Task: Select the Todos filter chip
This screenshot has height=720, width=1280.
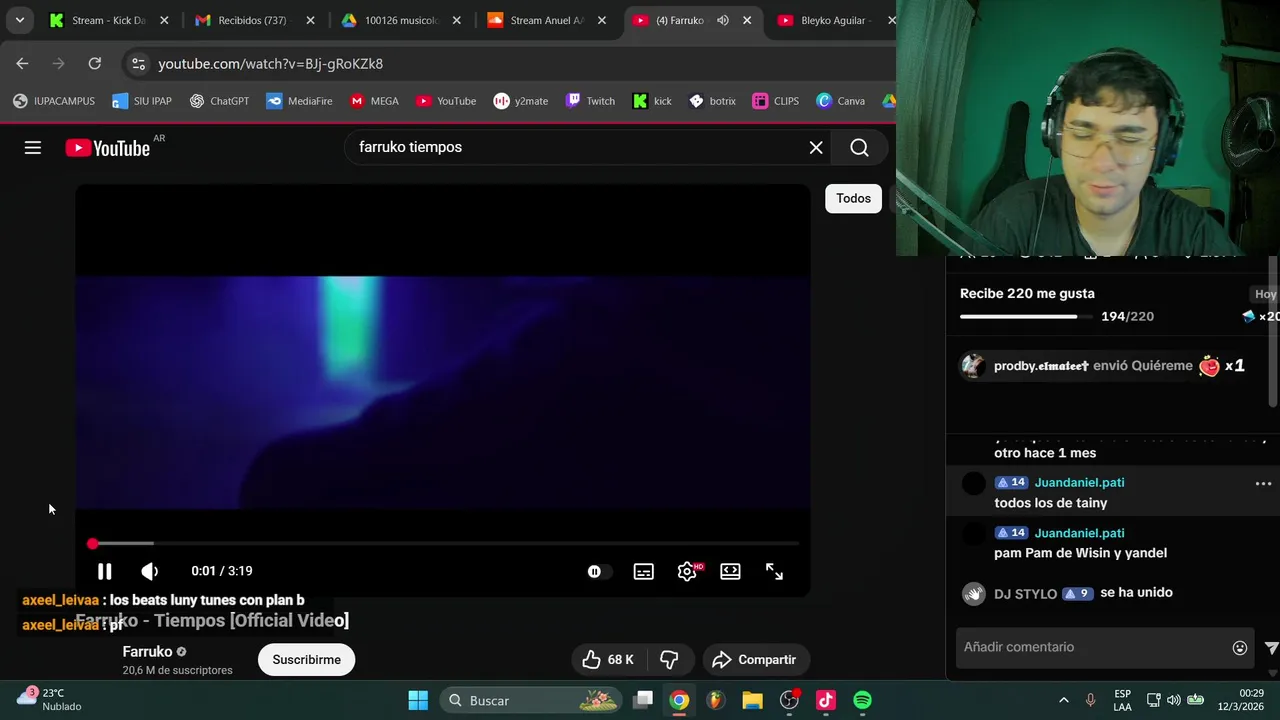Action: tap(853, 198)
